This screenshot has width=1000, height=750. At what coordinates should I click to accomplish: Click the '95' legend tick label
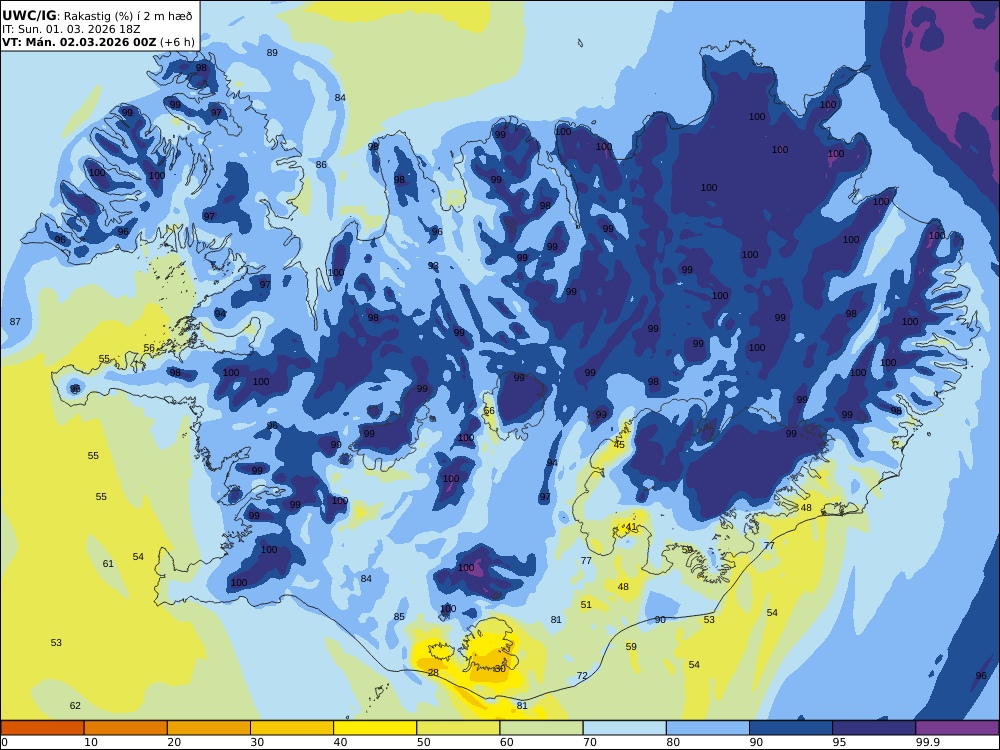[x=839, y=742]
